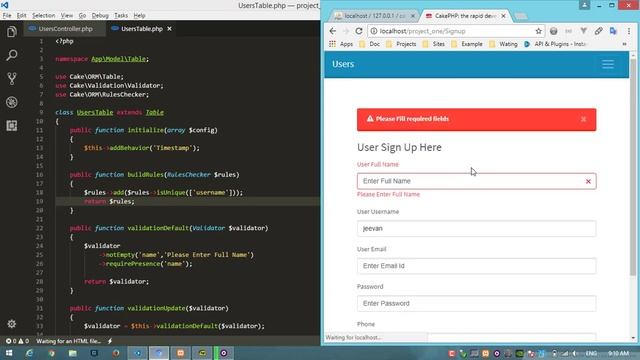Open the Doc bookmarks folder

click(x=369, y=44)
